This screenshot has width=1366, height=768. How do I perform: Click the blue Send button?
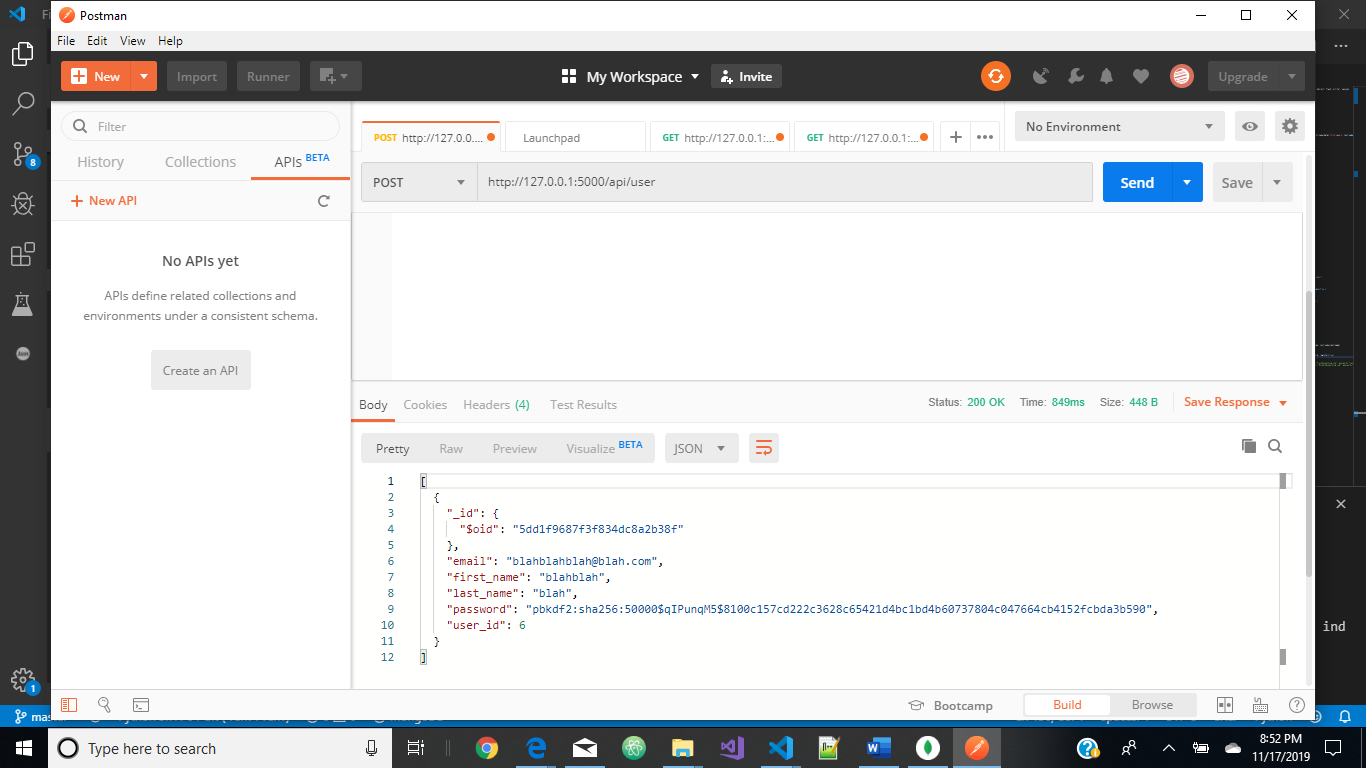click(1137, 182)
